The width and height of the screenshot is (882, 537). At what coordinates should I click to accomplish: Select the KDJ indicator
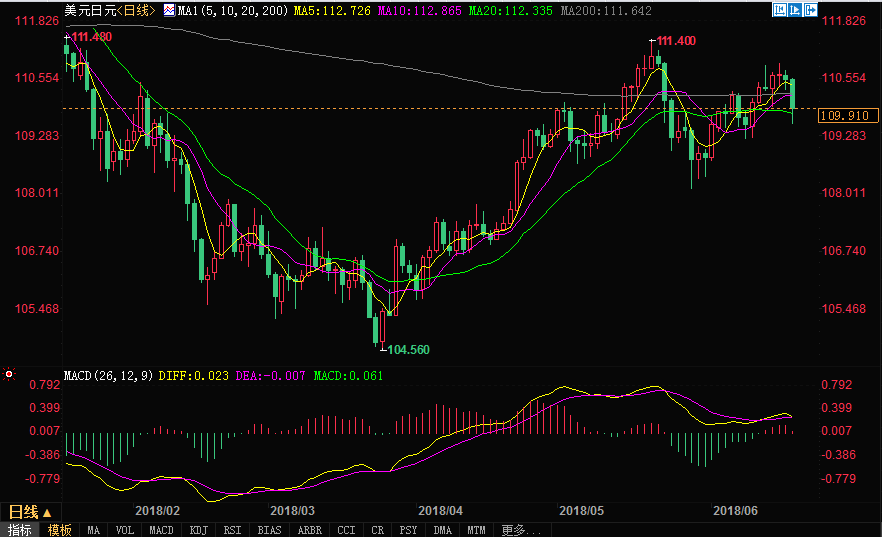click(198, 530)
